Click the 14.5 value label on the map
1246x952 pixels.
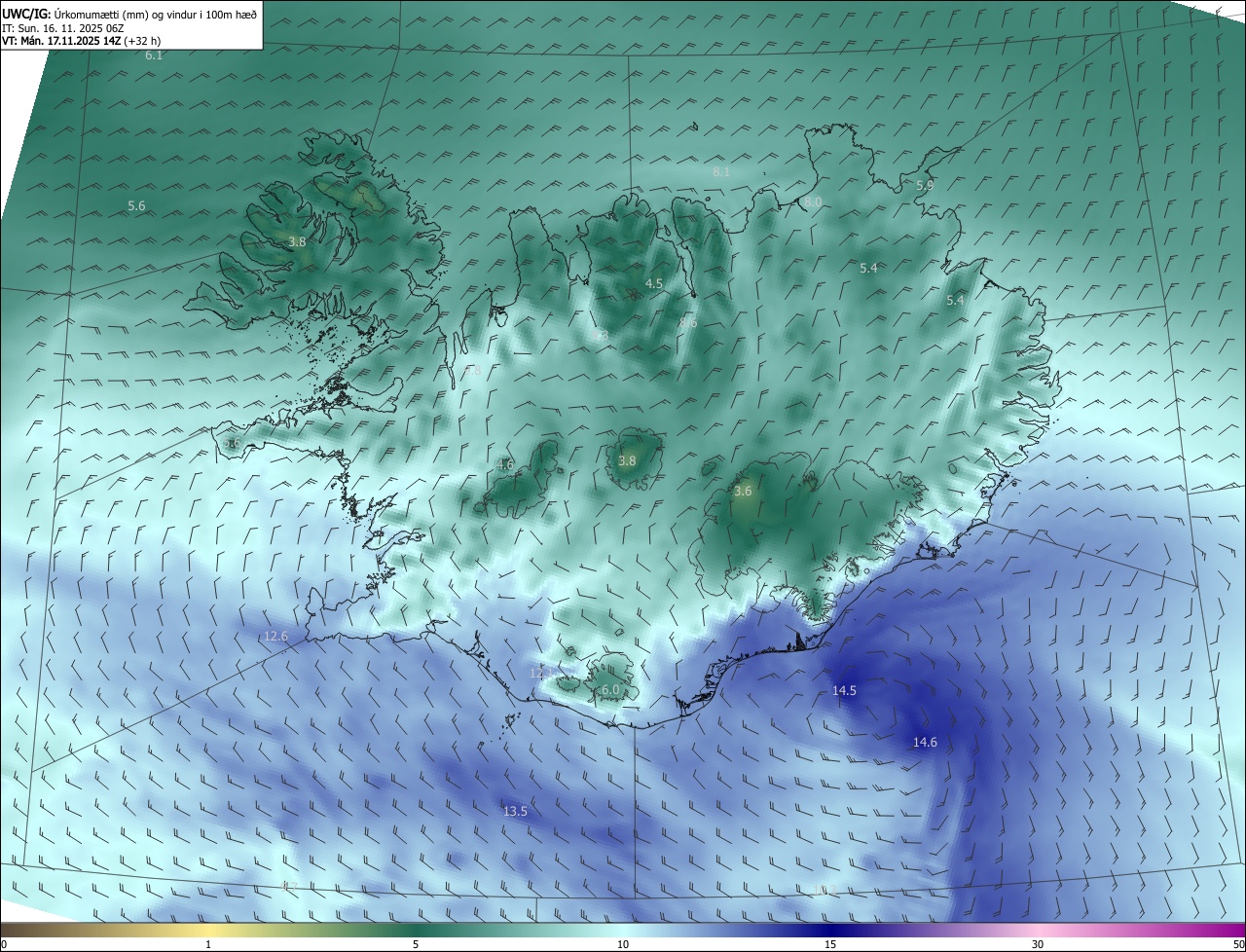(x=844, y=690)
